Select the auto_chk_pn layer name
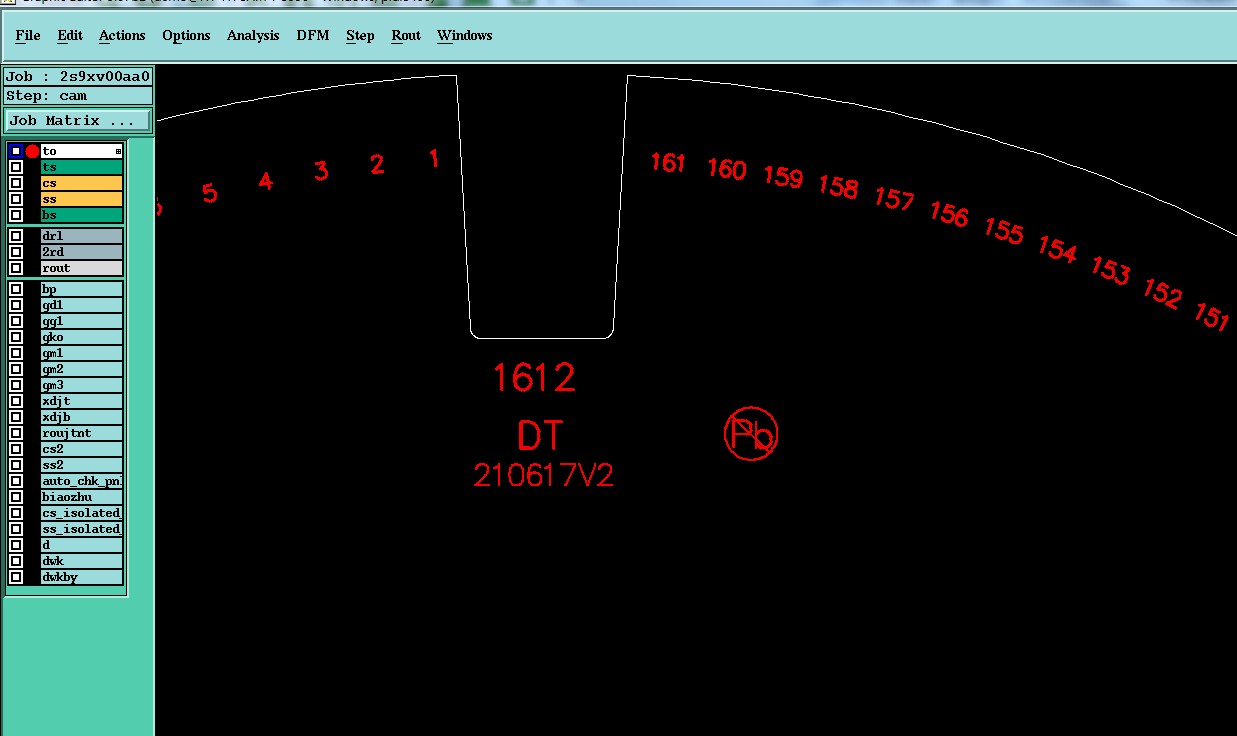 81,481
